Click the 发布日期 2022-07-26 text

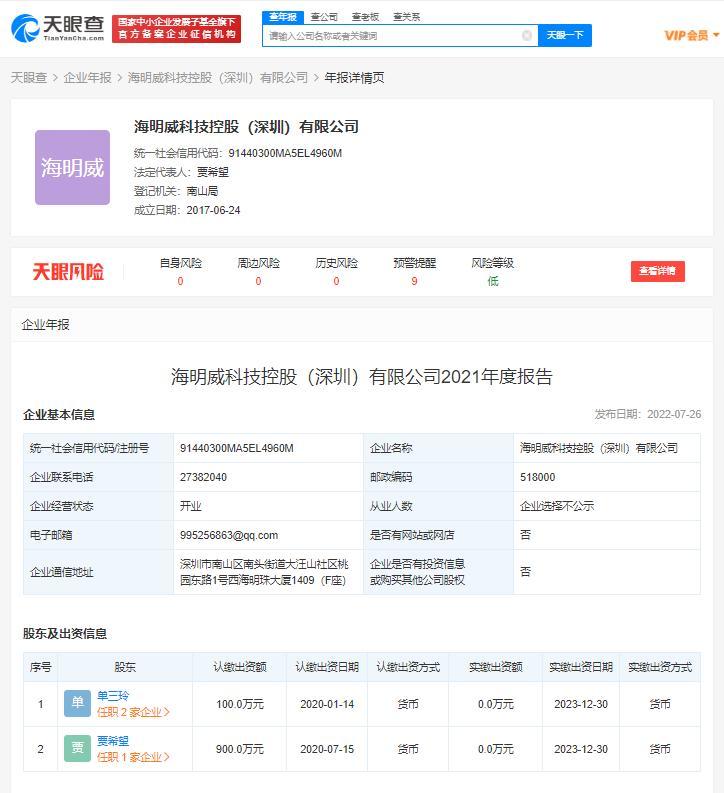click(648, 414)
